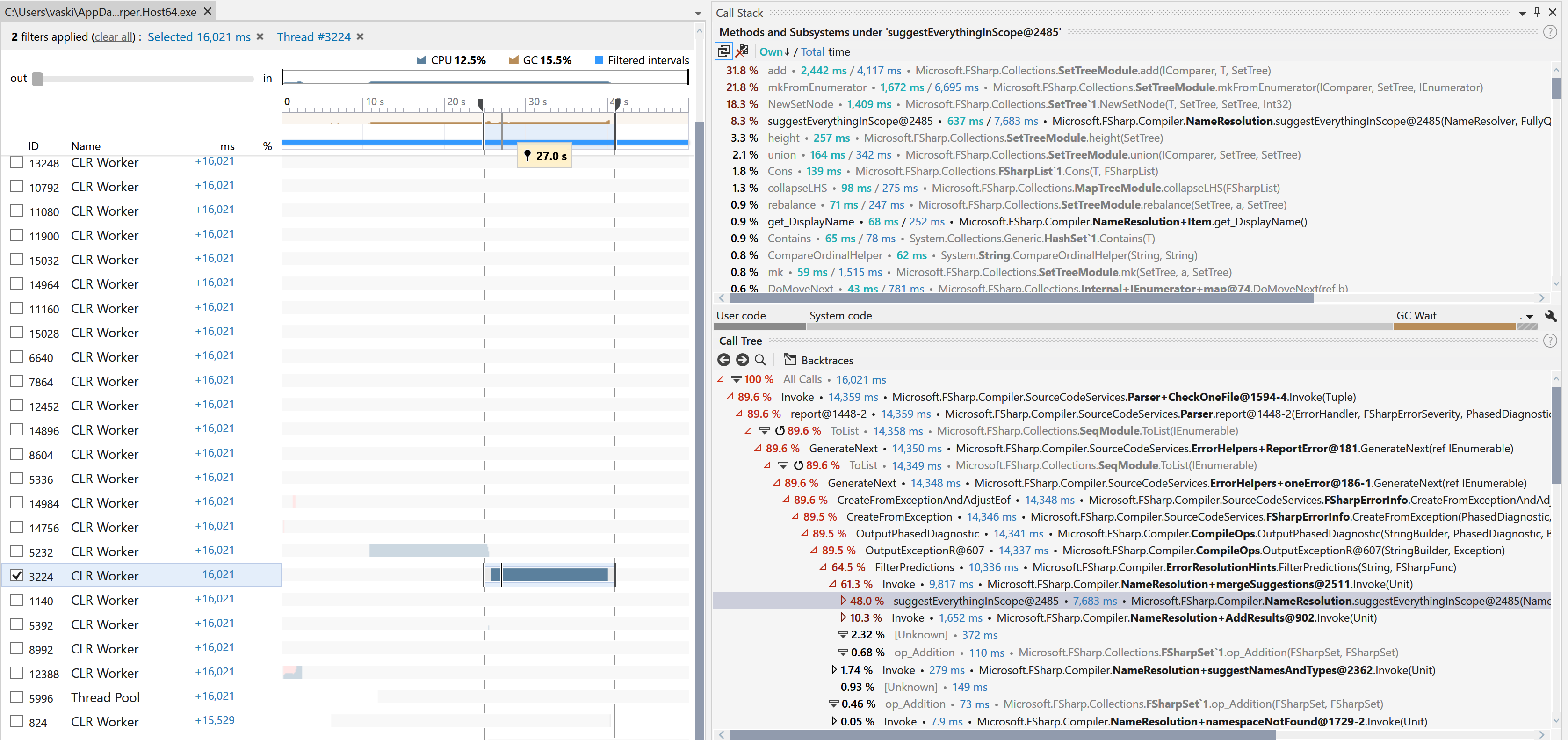This screenshot has width=1568, height=740.
Task: Click the forward navigation arrow in Call Tree
Action: coord(742,360)
